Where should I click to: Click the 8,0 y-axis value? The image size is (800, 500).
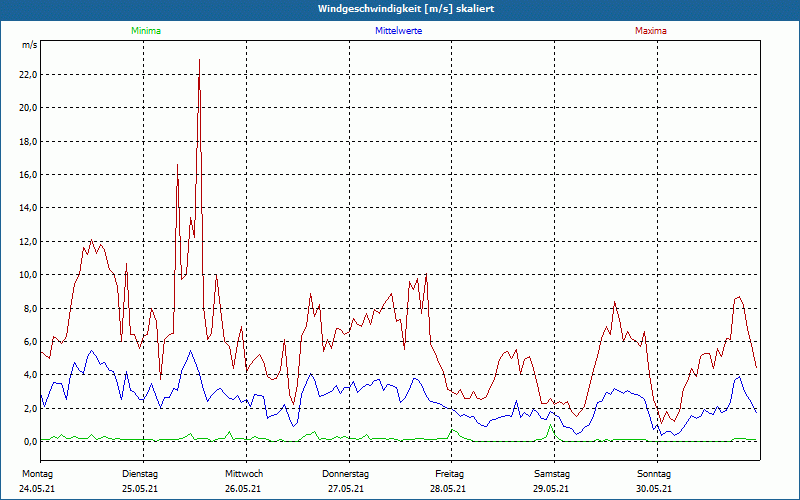tap(31, 308)
